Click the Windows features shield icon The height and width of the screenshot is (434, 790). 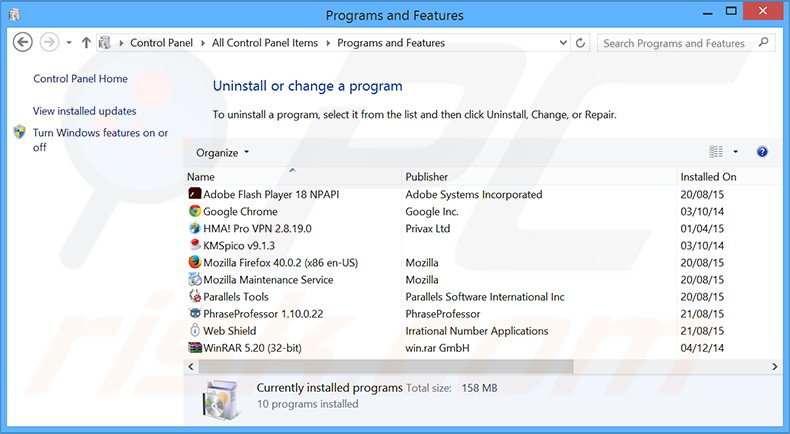point(20,132)
